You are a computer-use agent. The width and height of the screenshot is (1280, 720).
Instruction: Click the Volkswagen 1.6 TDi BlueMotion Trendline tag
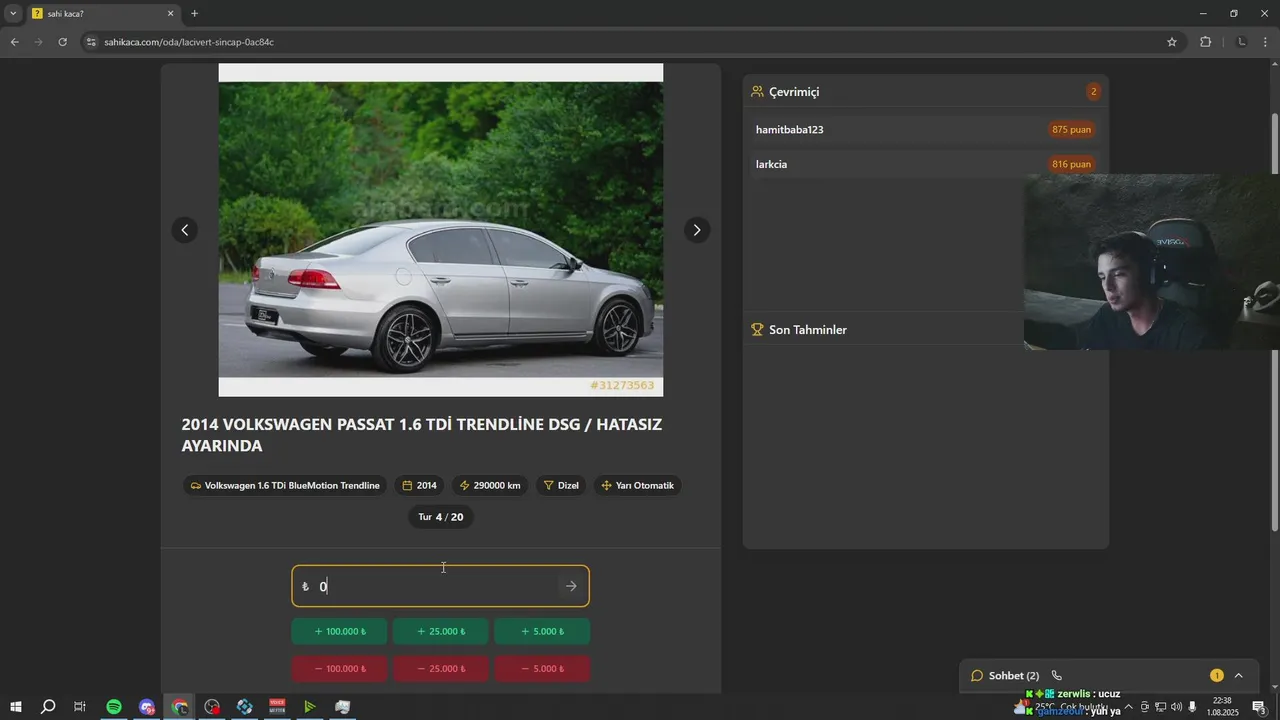[x=285, y=485]
